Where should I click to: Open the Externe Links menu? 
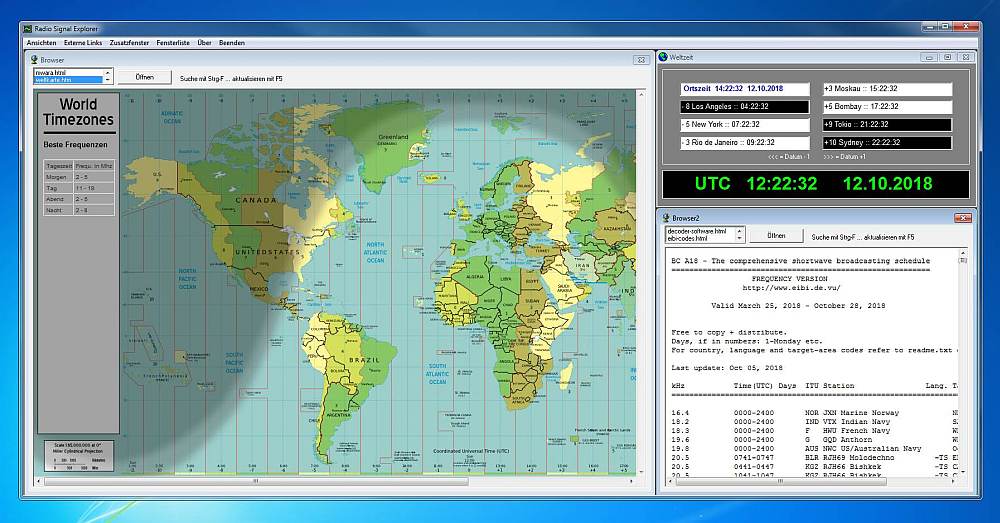[83, 43]
